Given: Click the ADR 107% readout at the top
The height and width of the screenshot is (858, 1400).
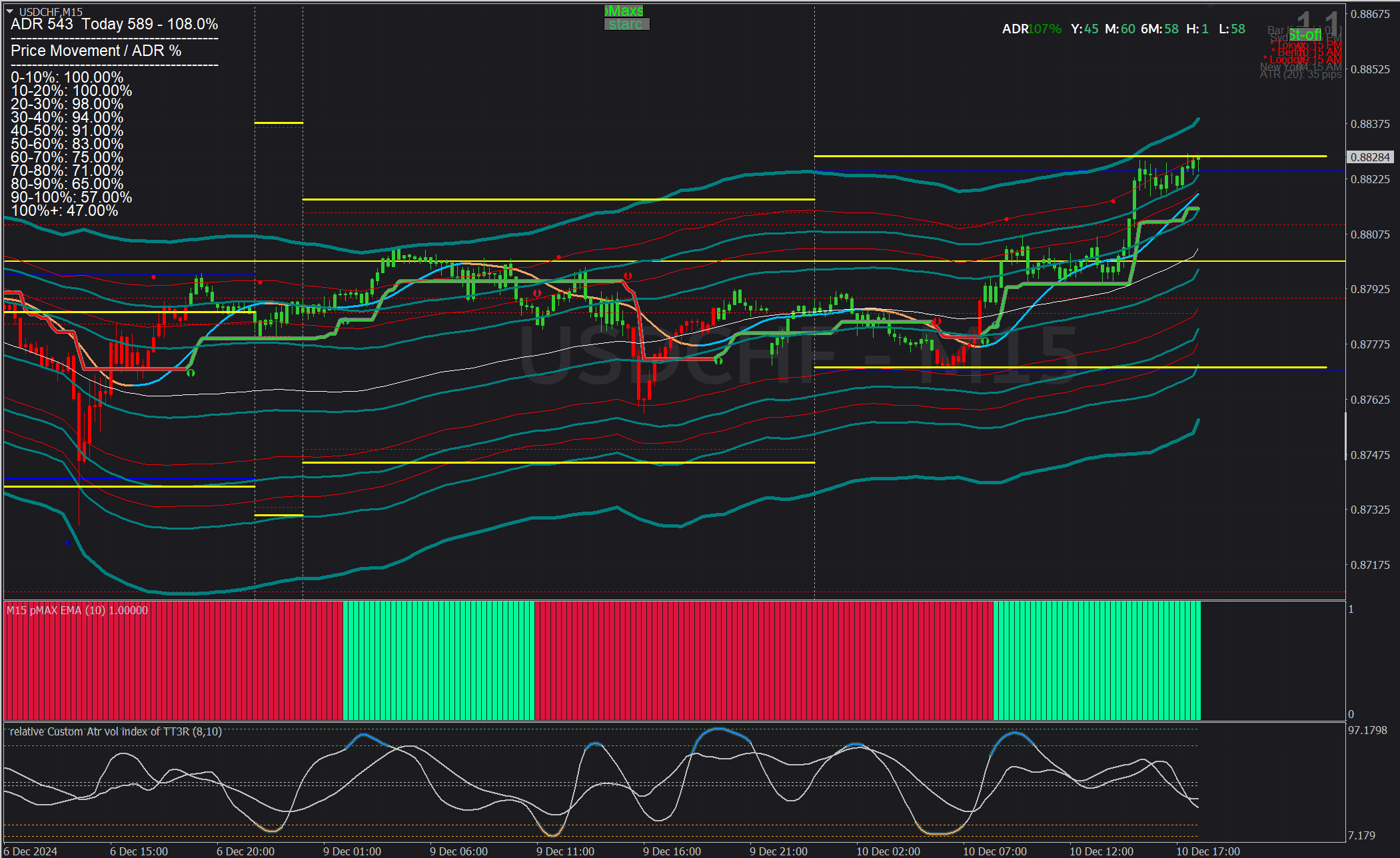Looking at the screenshot, I should (x=1032, y=29).
